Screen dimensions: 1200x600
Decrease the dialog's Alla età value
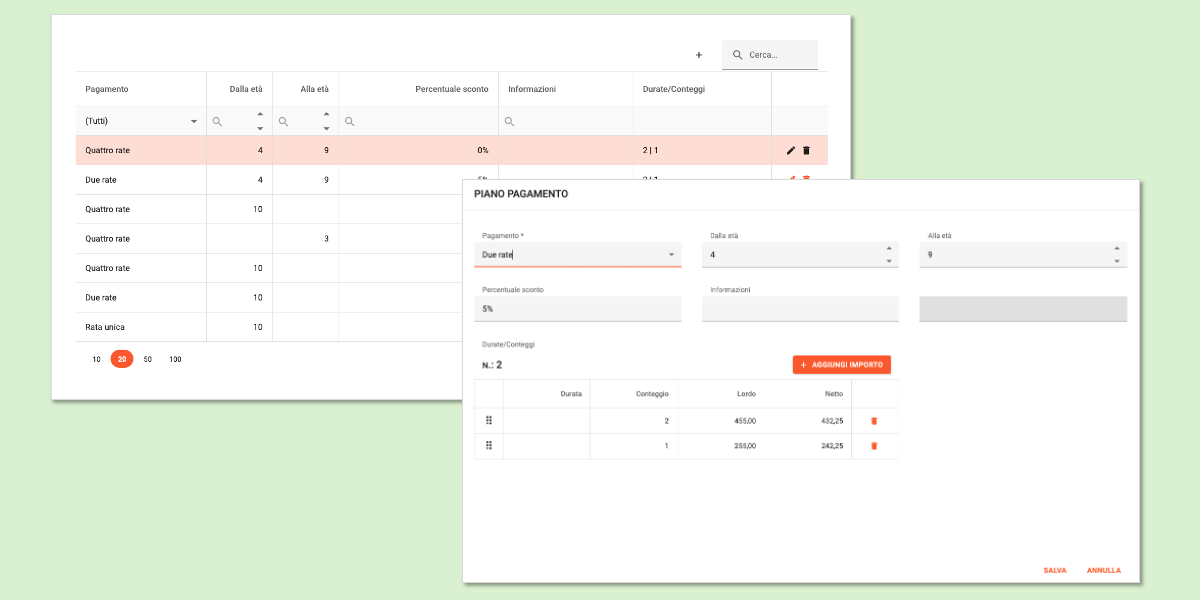[1117, 261]
